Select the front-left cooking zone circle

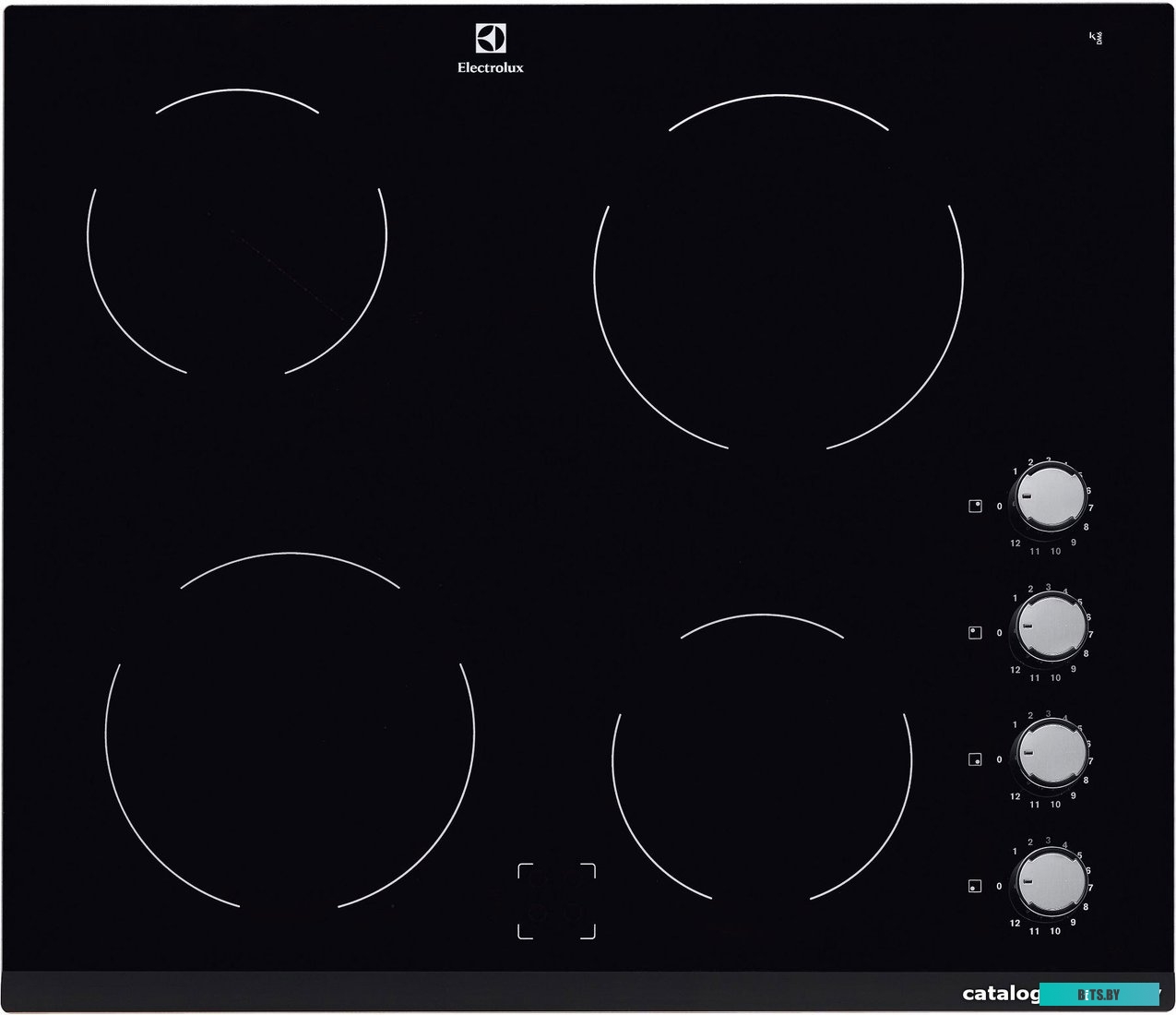290,732
